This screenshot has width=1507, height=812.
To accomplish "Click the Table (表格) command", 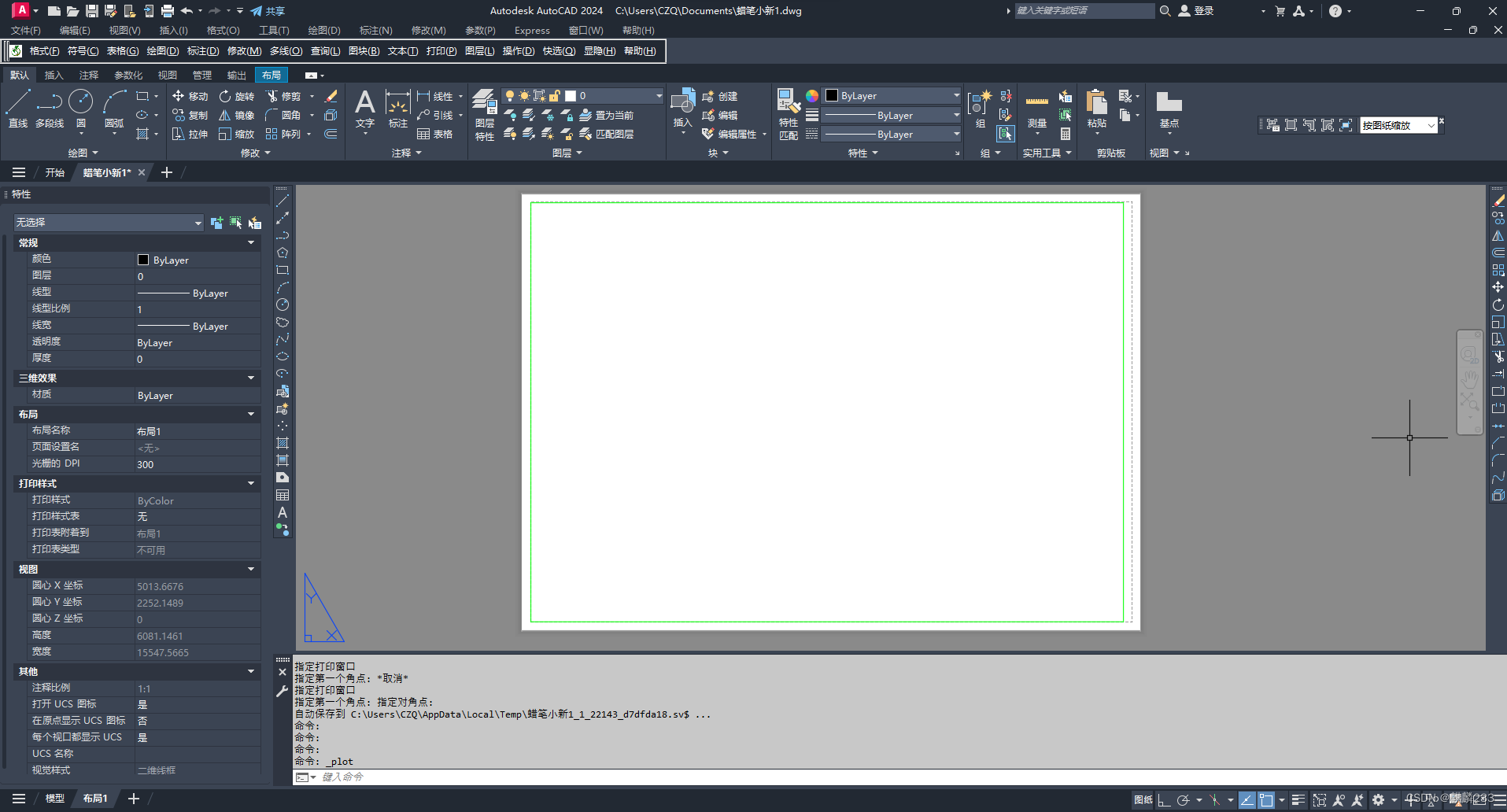I will click(435, 134).
